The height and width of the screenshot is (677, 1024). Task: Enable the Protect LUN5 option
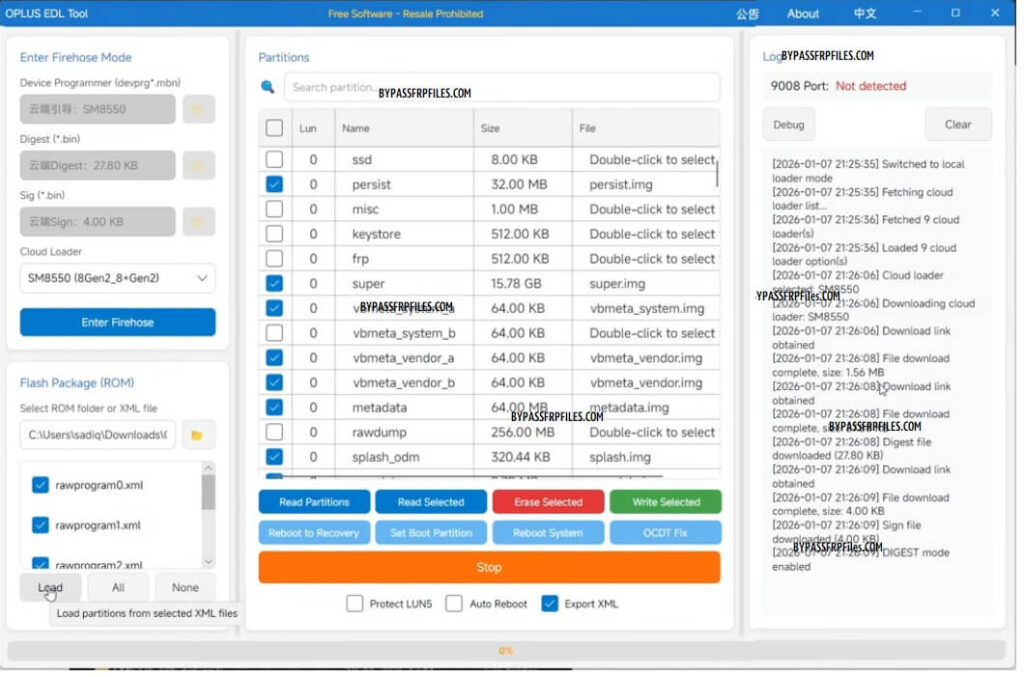click(355, 604)
